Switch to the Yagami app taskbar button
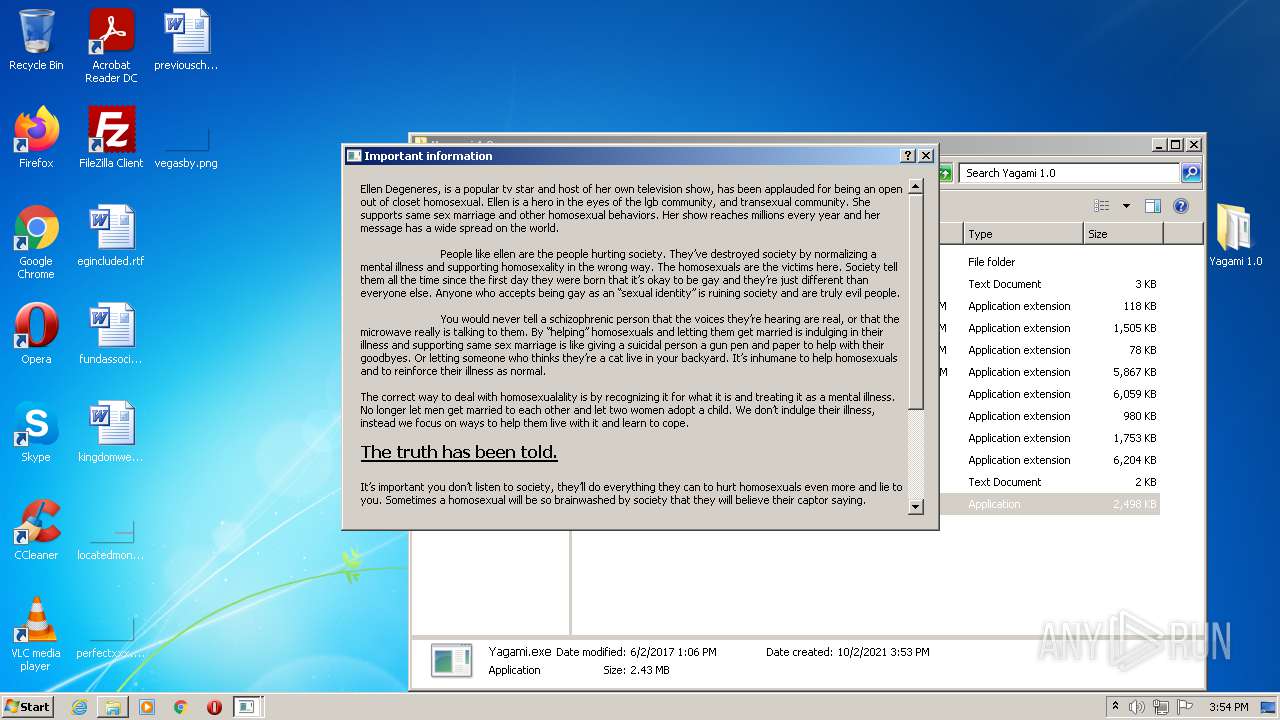 (247, 707)
